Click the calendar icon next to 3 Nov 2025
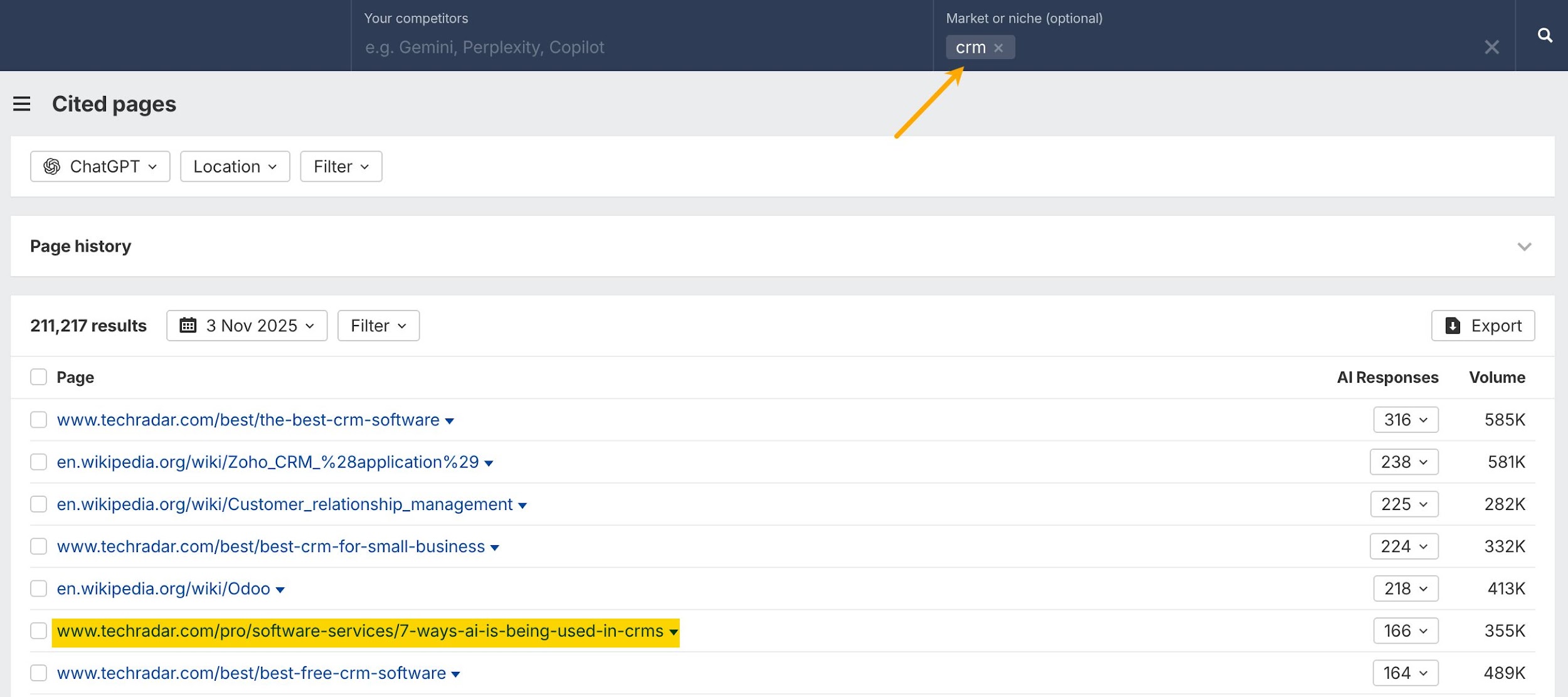The height and width of the screenshot is (697, 1568). click(x=186, y=325)
